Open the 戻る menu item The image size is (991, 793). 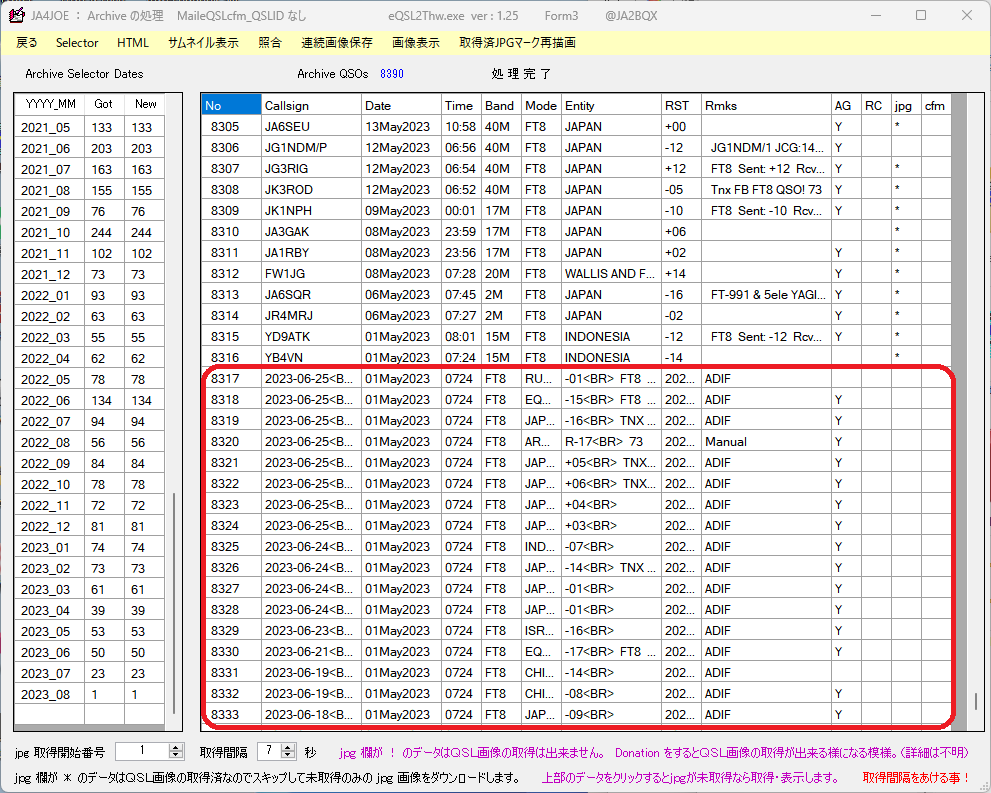pyautogui.click(x=27, y=43)
